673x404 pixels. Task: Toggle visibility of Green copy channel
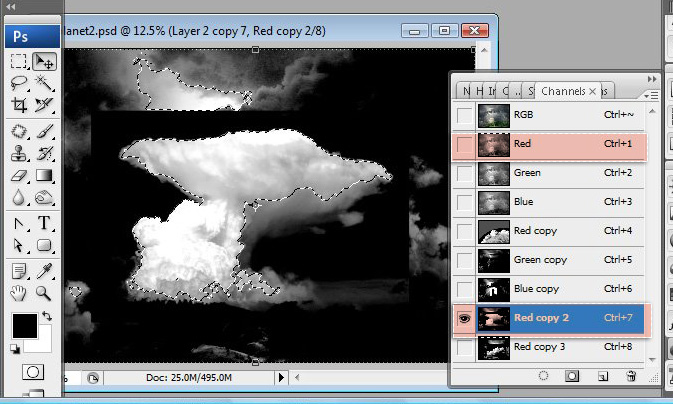coord(464,260)
